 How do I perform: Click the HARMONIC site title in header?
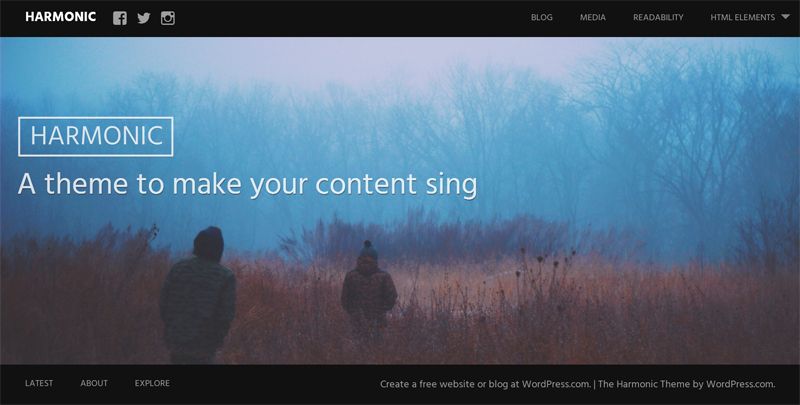[x=61, y=17]
